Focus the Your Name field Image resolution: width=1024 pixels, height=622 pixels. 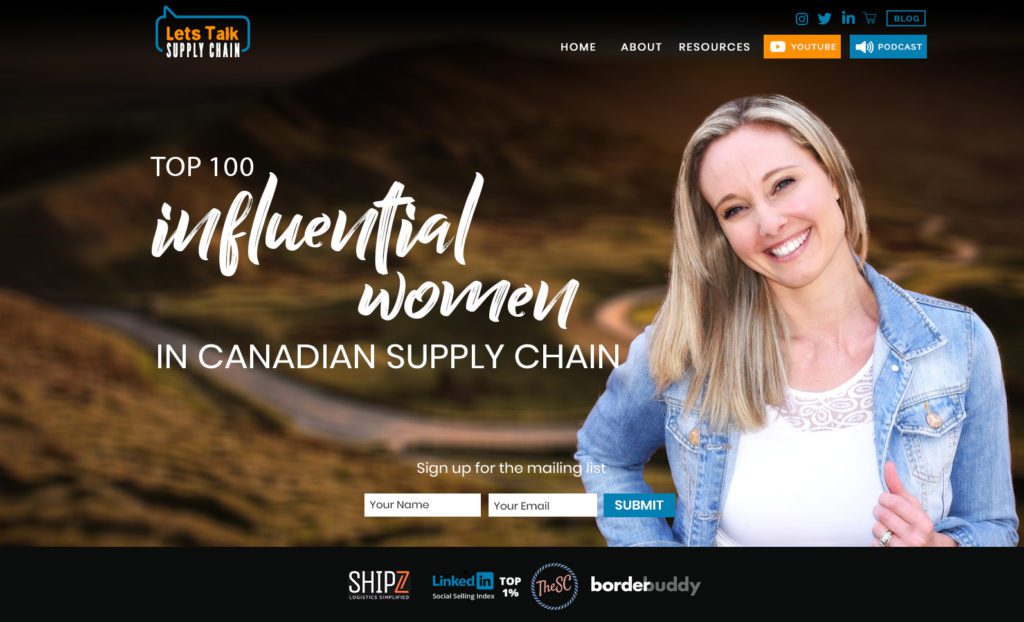[x=423, y=505]
